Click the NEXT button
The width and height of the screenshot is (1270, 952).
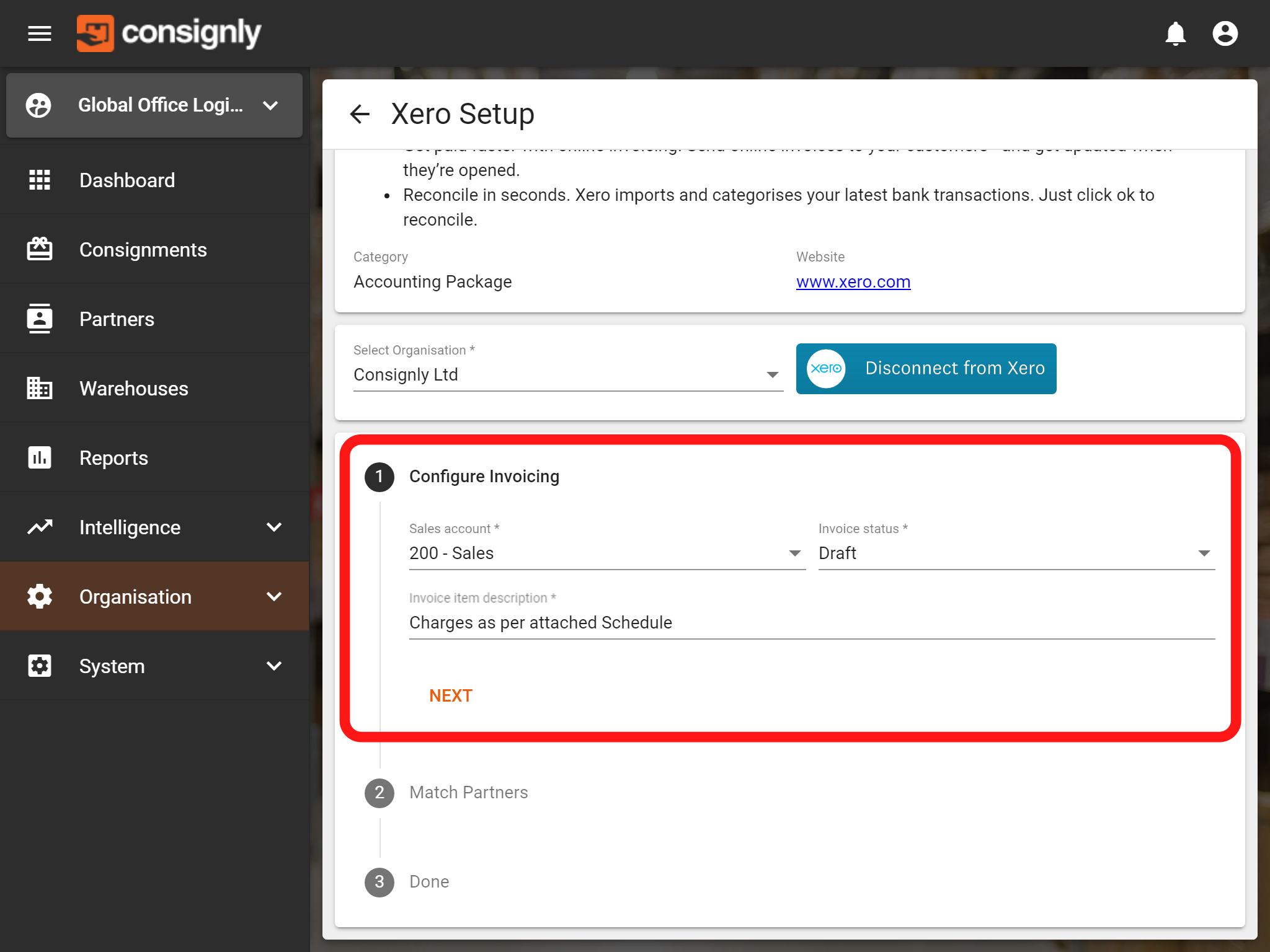pyautogui.click(x=451, y=695)
